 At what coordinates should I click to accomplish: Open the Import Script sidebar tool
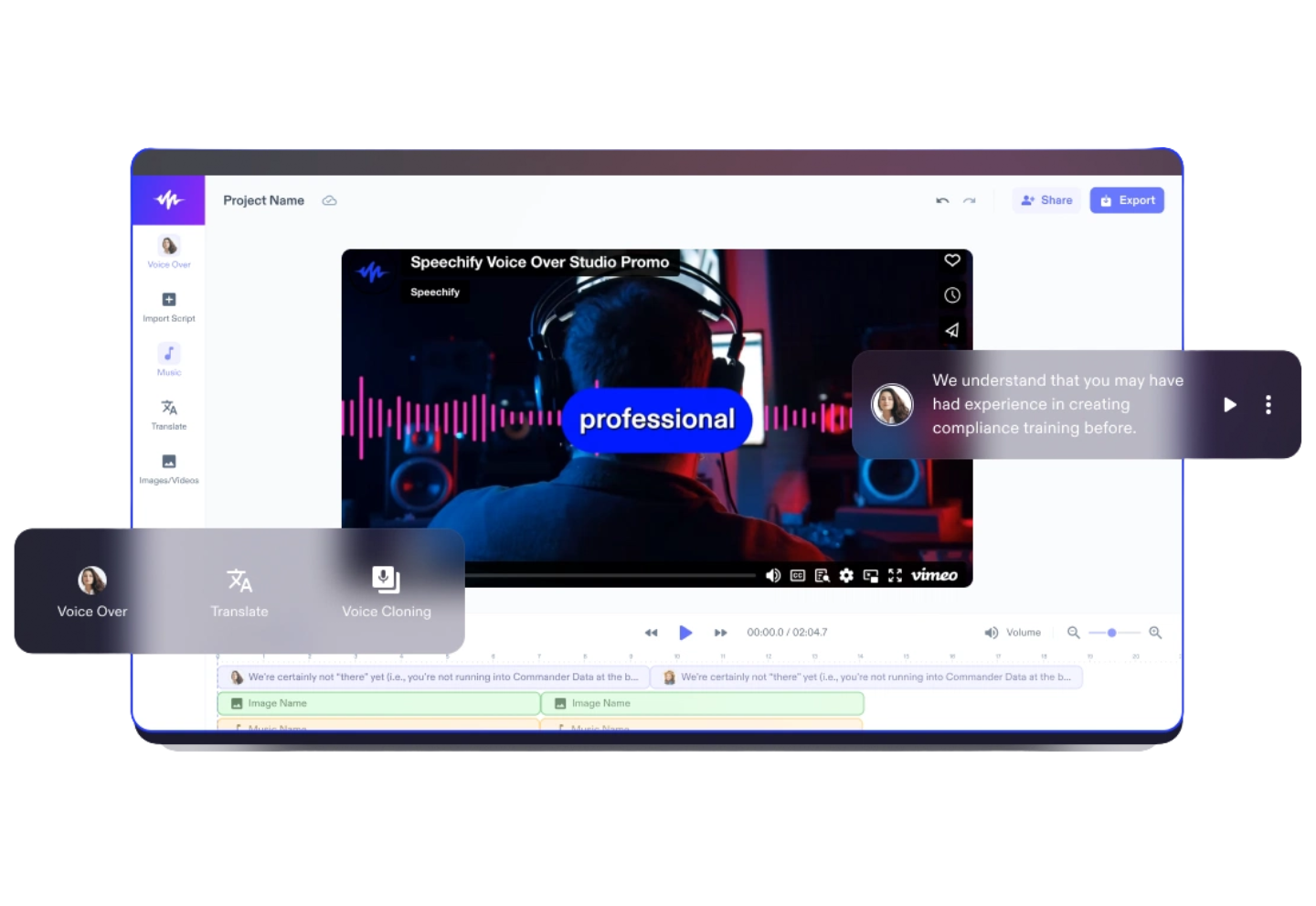(x=169, y=306)
